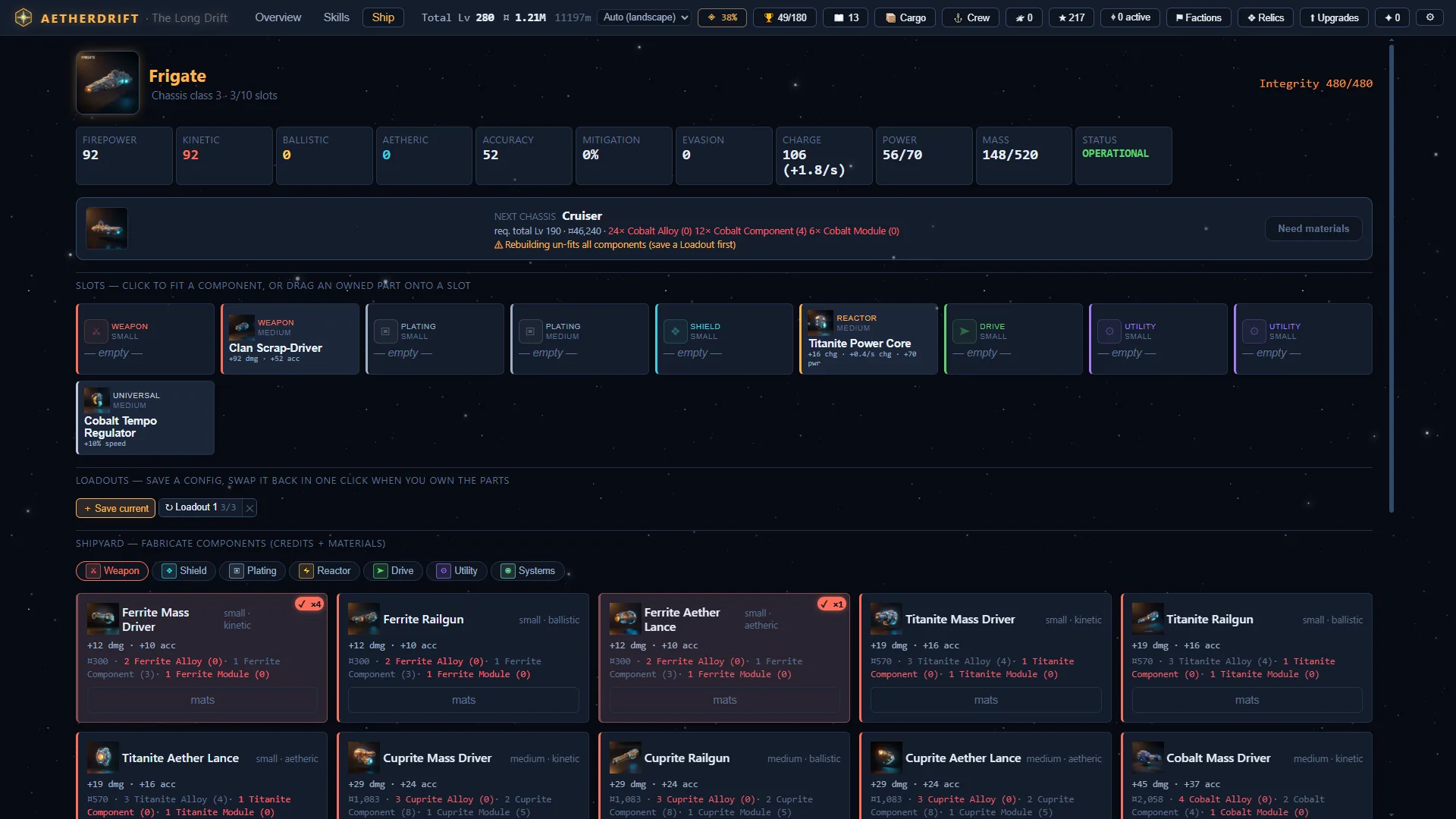
Task: Click mats button on Ferrite Mass Driver
Action: [x=202, y=700]
